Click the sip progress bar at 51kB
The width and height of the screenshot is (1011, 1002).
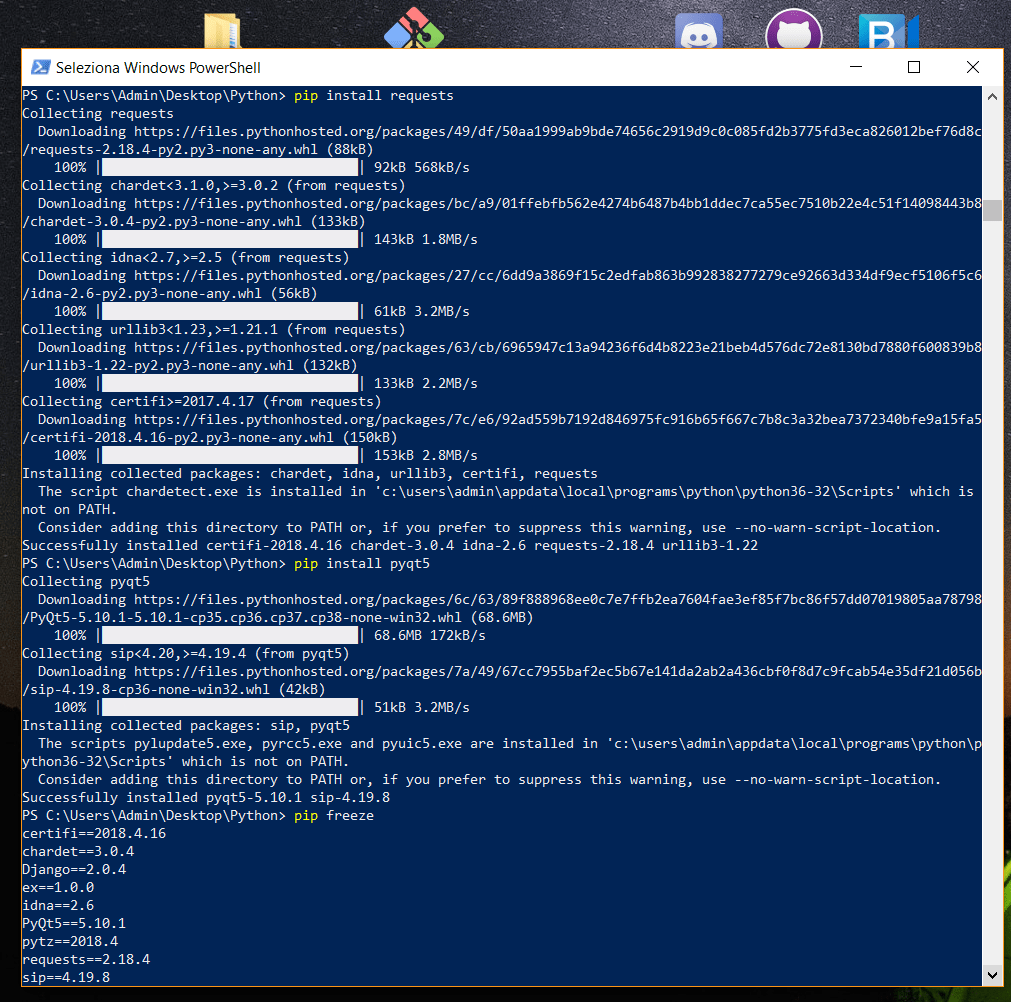pyautogui.click(x=230, y=708)
